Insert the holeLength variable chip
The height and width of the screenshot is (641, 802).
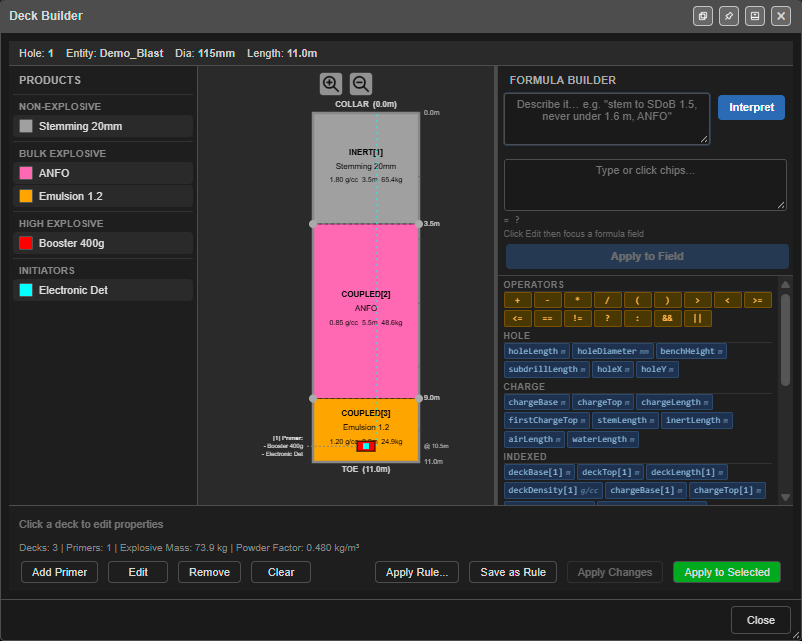point(537,351)
